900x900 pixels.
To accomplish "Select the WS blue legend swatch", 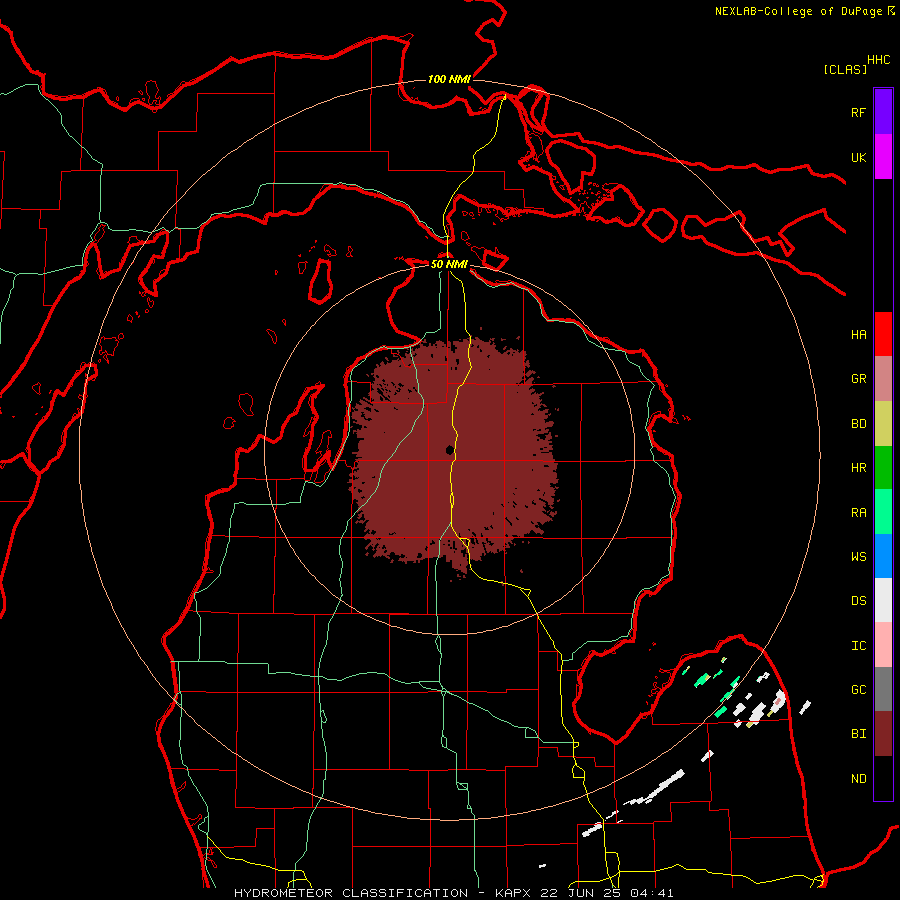I will pos(883,556).
